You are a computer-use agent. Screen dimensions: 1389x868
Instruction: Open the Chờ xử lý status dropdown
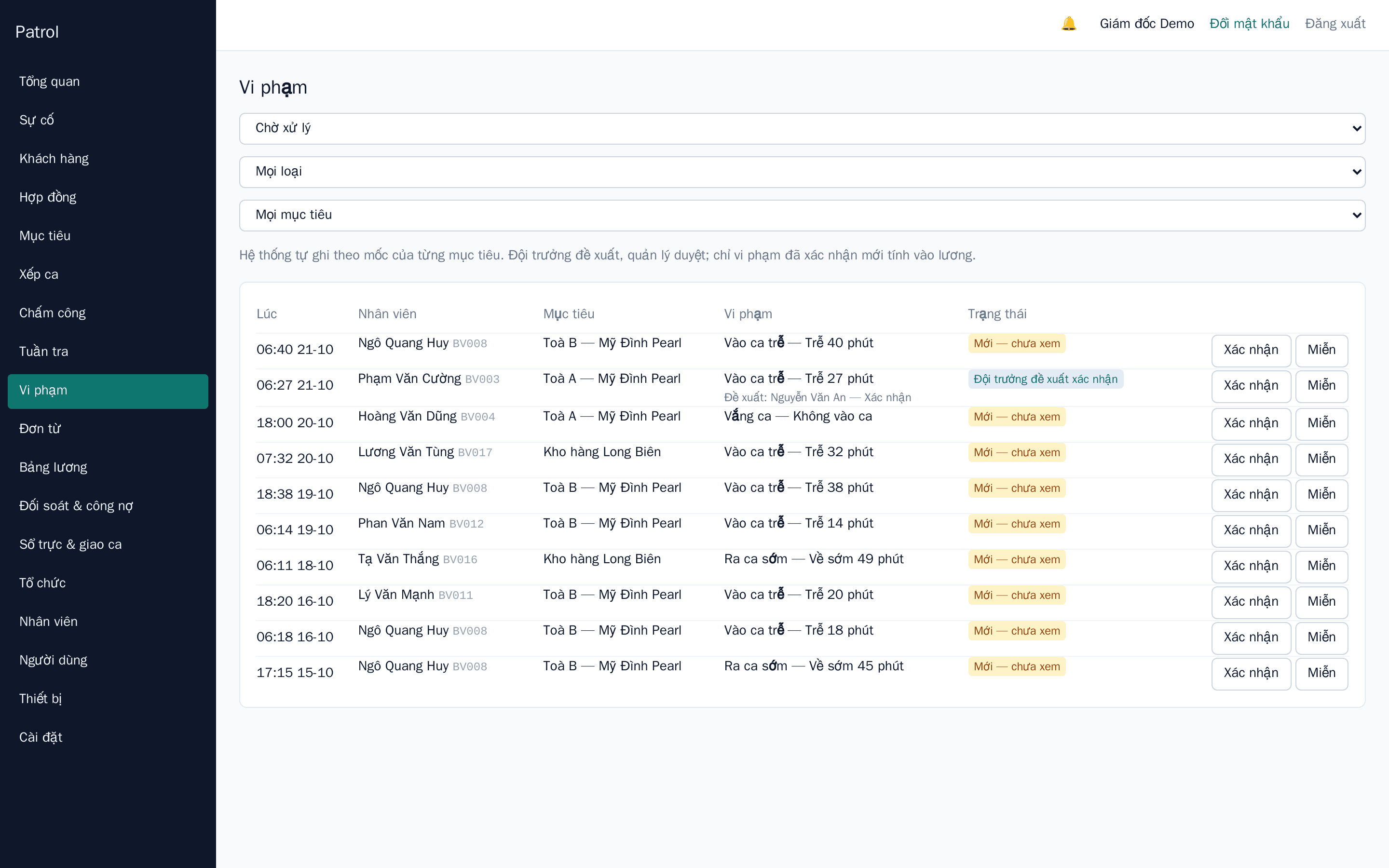click(802, 128)
